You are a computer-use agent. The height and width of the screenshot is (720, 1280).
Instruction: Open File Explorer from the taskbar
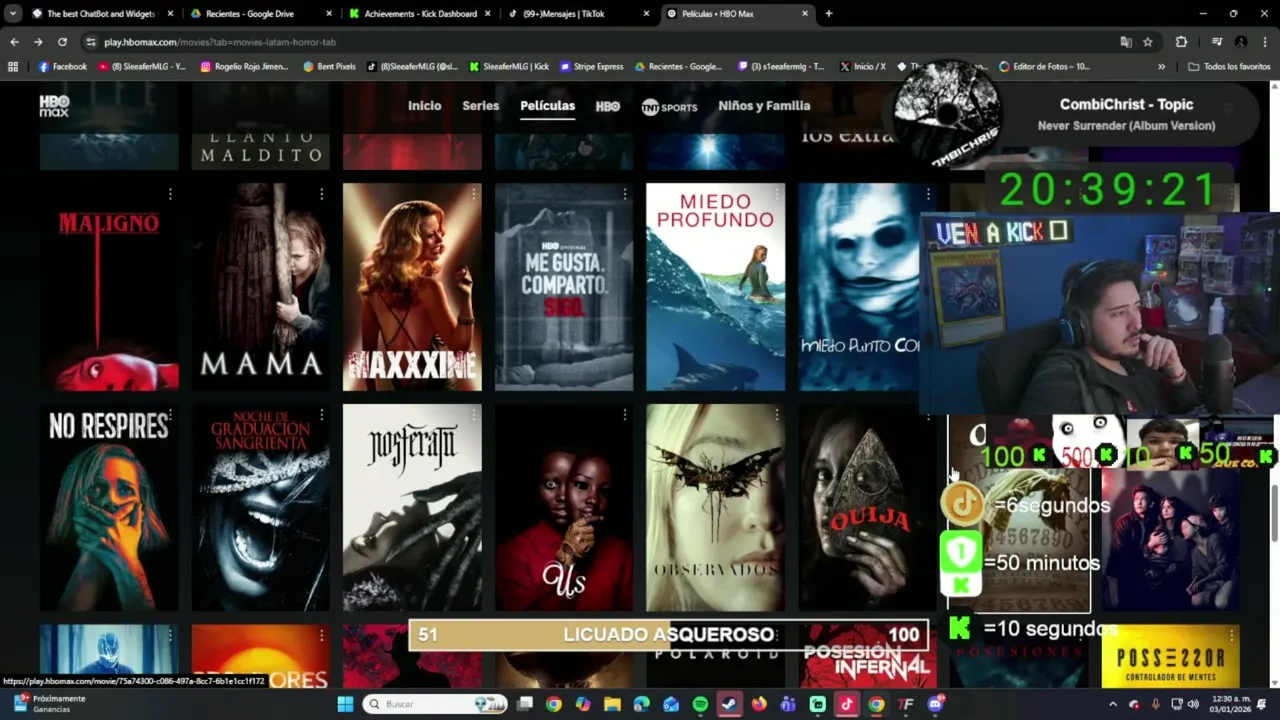pyautogui.click(x=612, y=704)
